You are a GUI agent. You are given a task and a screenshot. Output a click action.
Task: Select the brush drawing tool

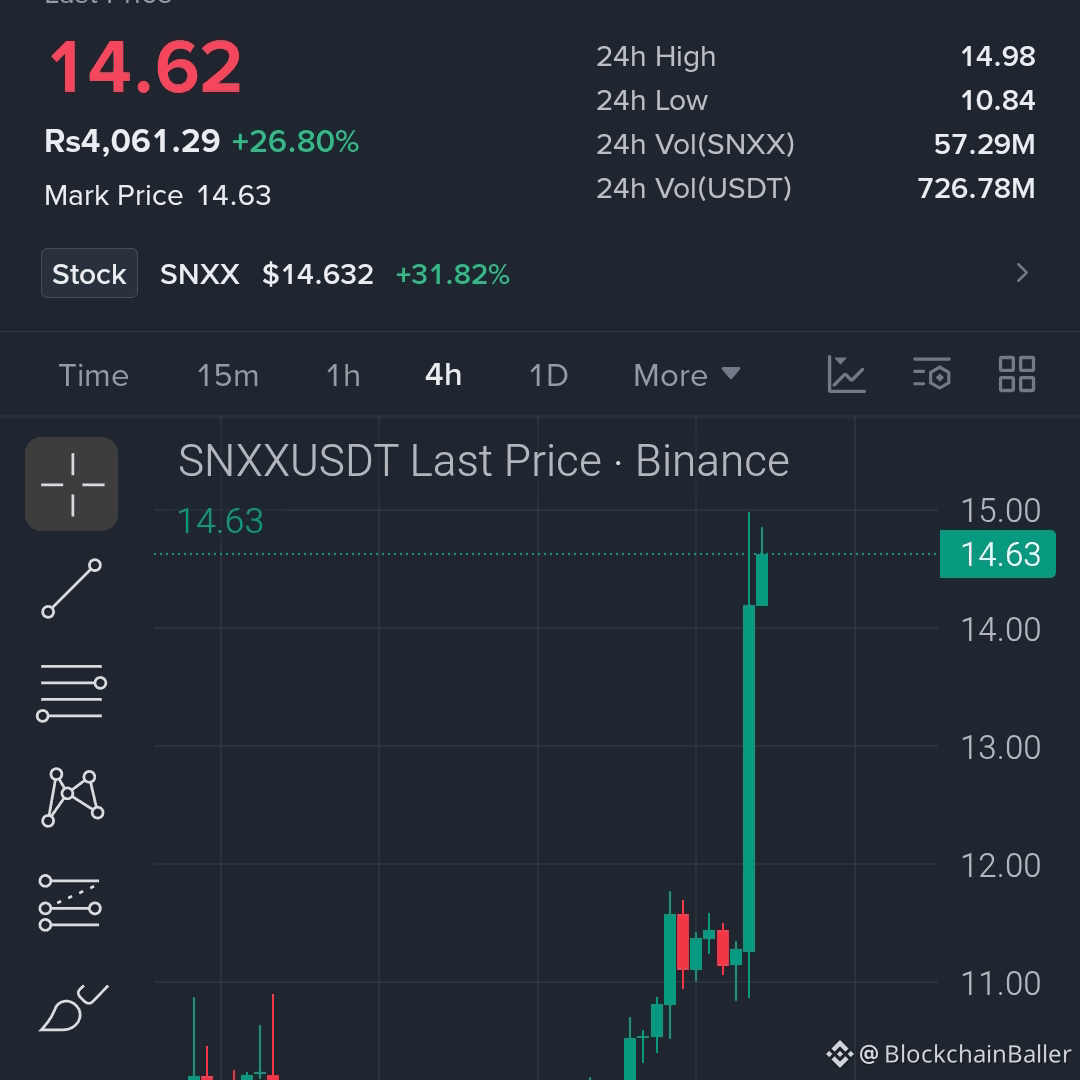pos(74,1008)
